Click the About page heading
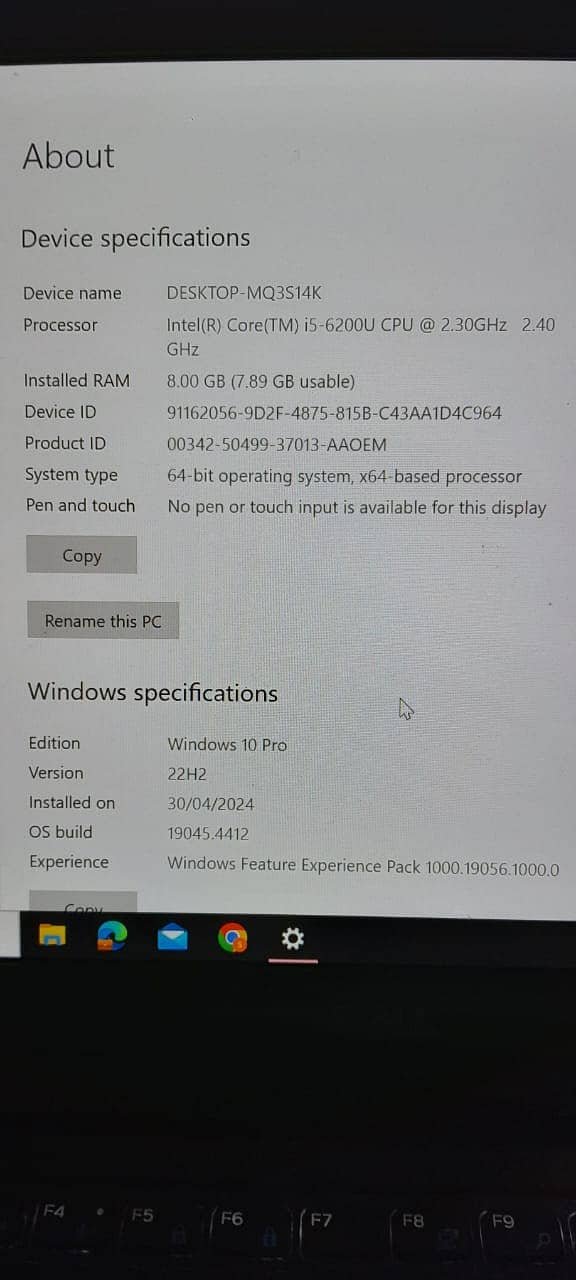This screenshot has width=576, height=1280. click(69, 156)
